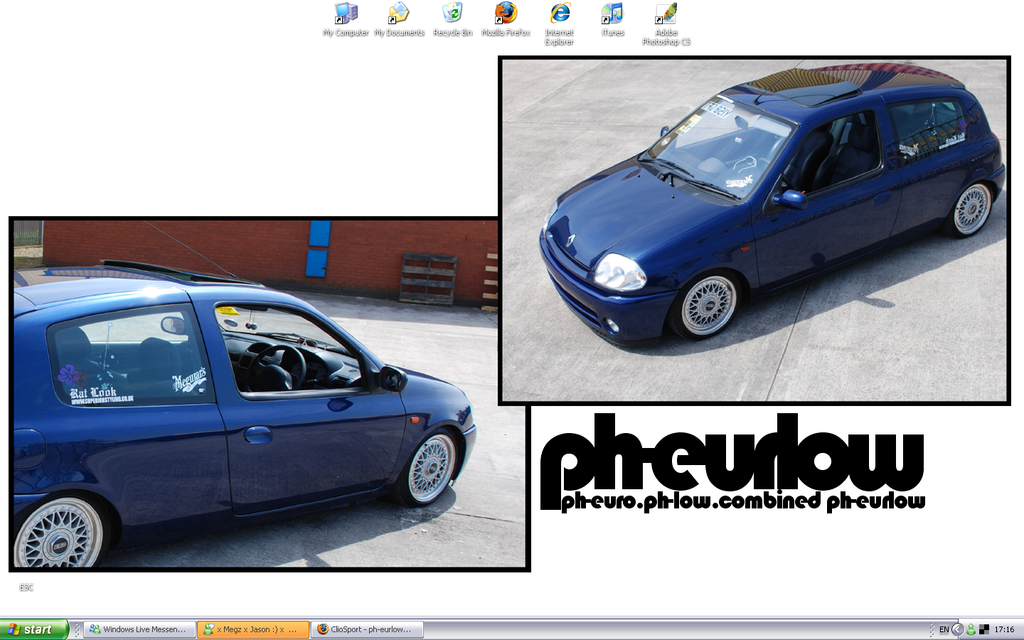Open the EN language bar selector
The image size is (1024, 640).
click(943, 630)
